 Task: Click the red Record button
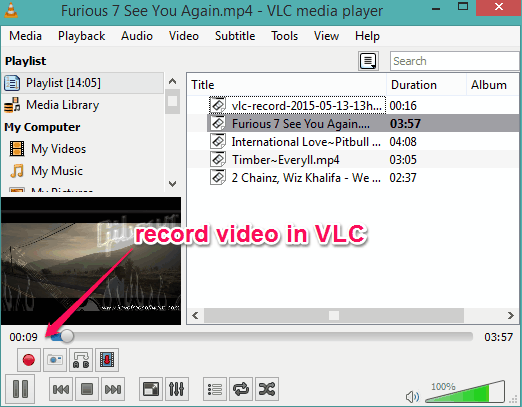[x=29, y=360]
